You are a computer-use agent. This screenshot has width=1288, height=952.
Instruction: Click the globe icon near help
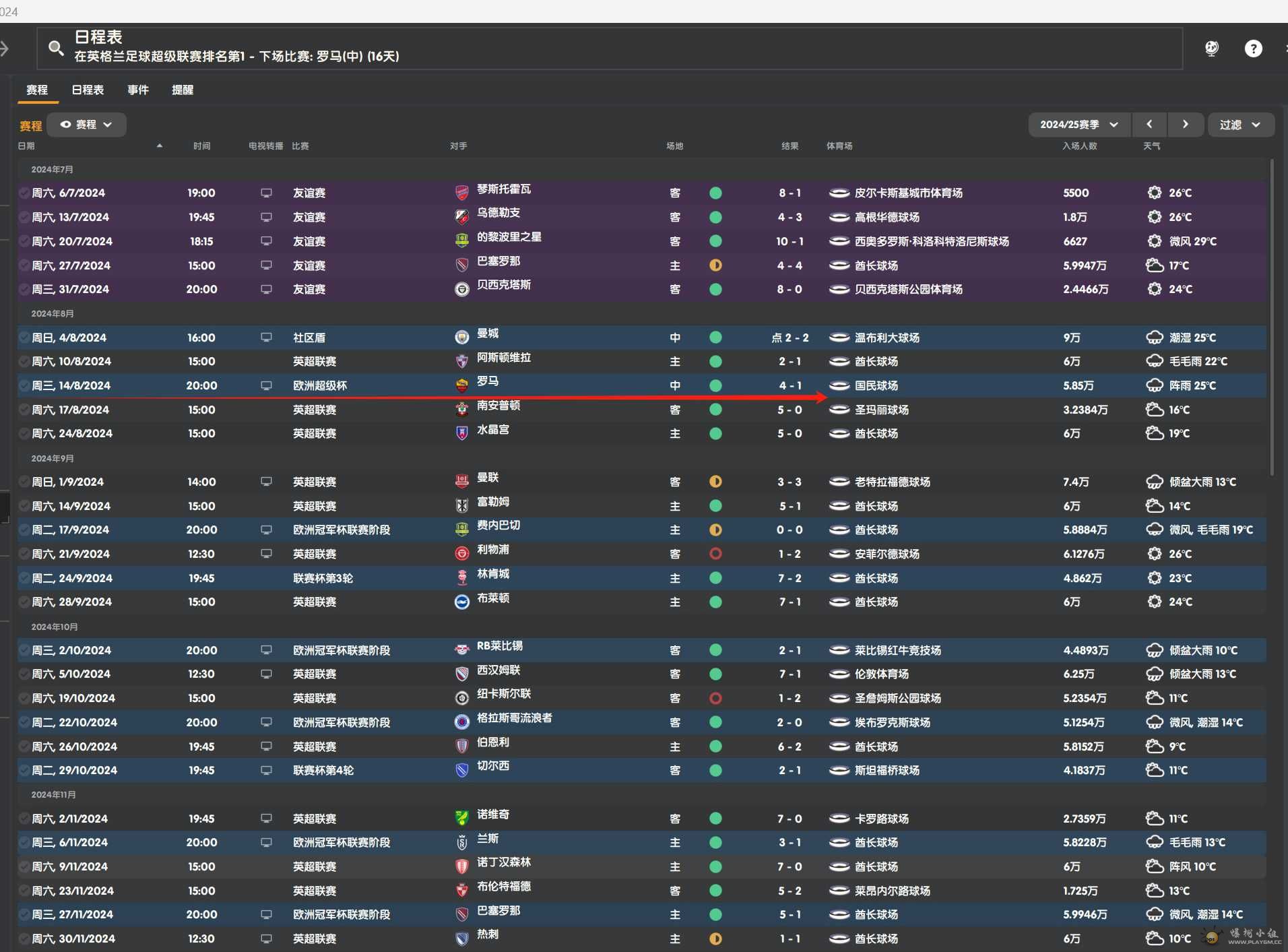(x=1212, y=49)
